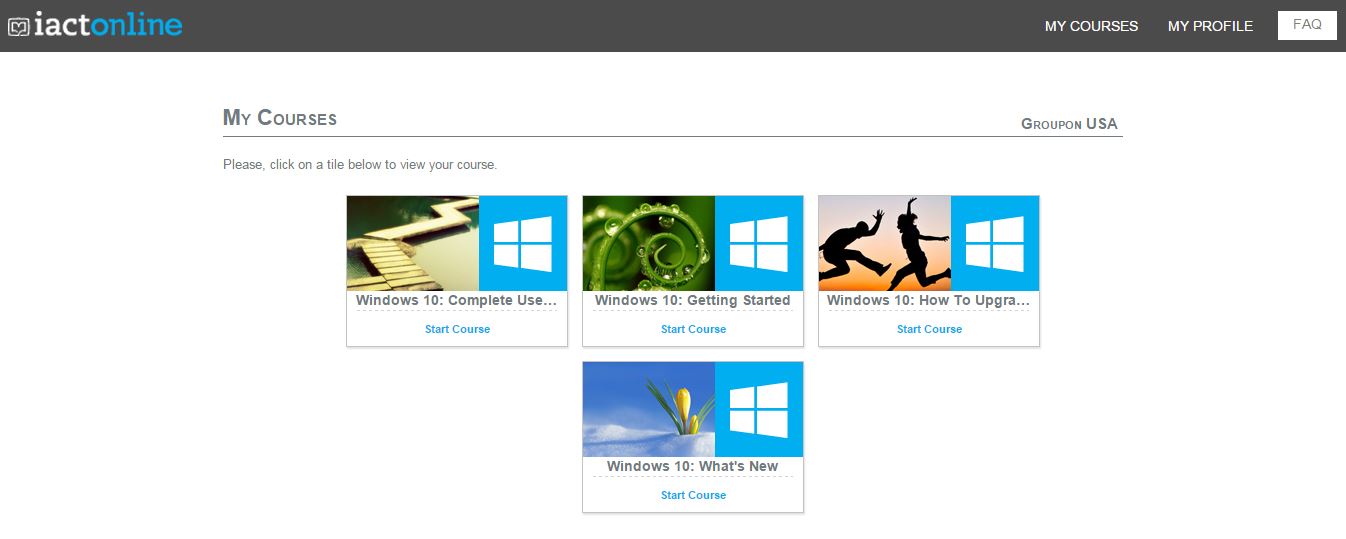Screen dimensions: 1346x539
Task: Open the FAQ button
Action: (x=1307, y=25)
